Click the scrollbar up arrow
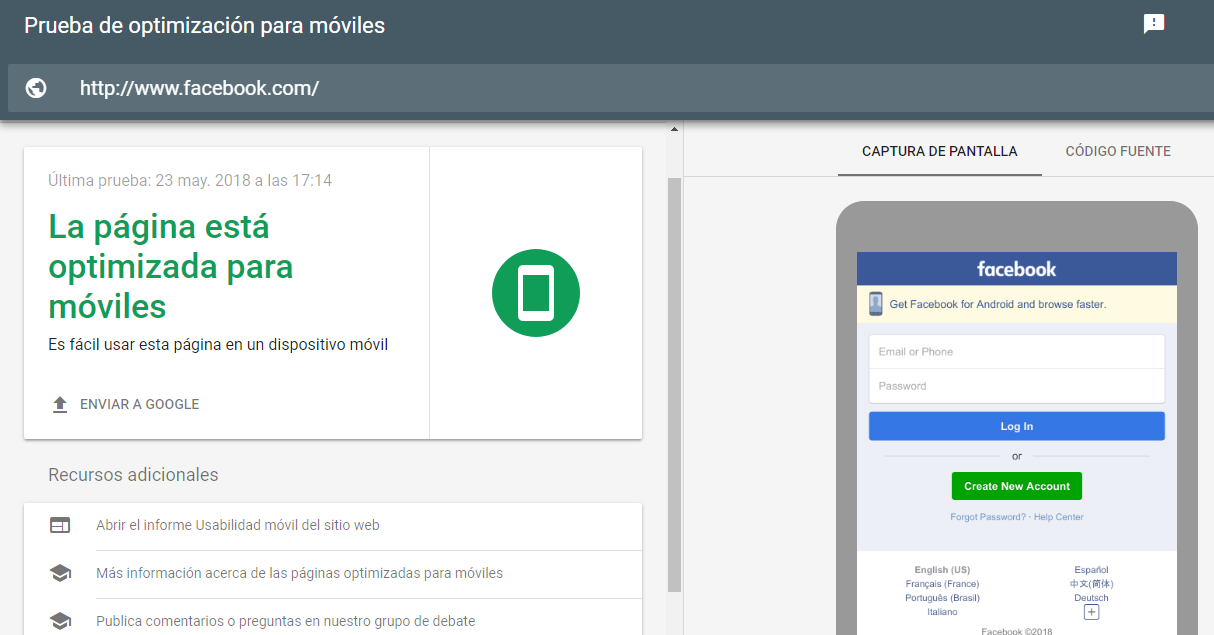Viewport: 1214px width, 635px height. click(674, 129)
